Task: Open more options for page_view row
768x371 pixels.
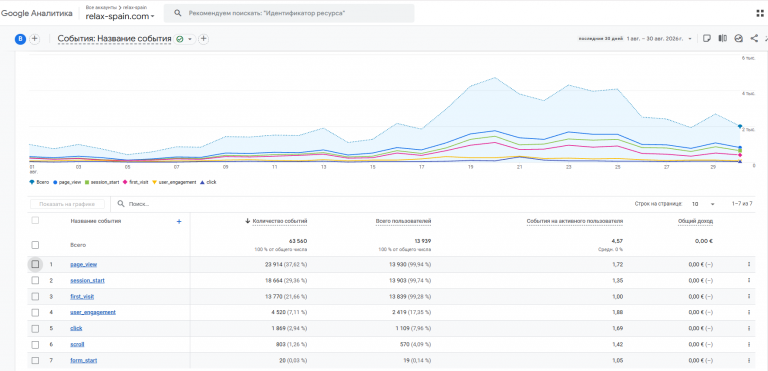Action: (749, 264)
